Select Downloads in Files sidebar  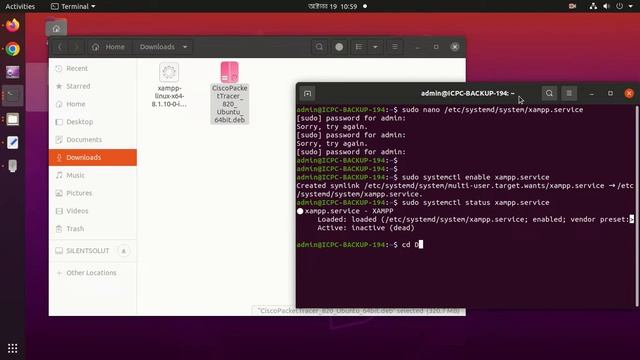pos(93,158)
